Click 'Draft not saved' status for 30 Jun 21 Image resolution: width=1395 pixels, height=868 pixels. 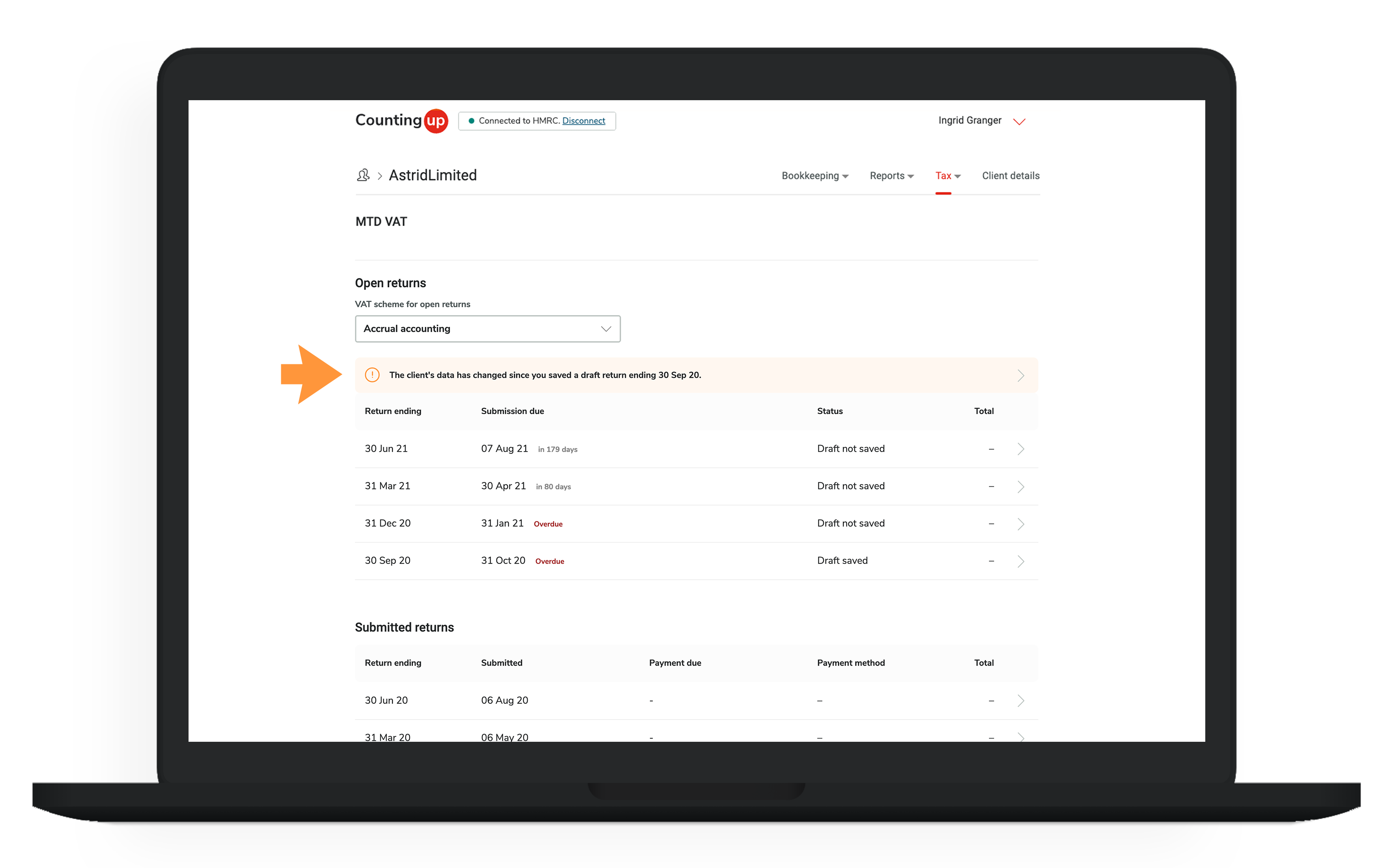(851, 448)
